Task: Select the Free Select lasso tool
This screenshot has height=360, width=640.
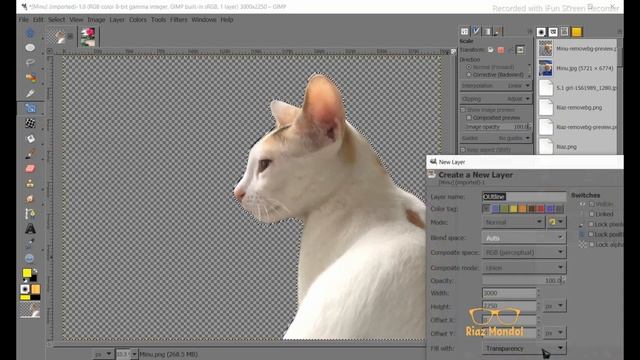Action: tap(30, 62)
